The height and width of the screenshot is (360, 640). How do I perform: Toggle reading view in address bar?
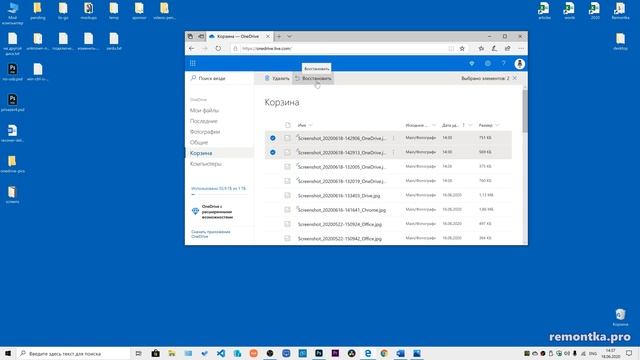451,49
